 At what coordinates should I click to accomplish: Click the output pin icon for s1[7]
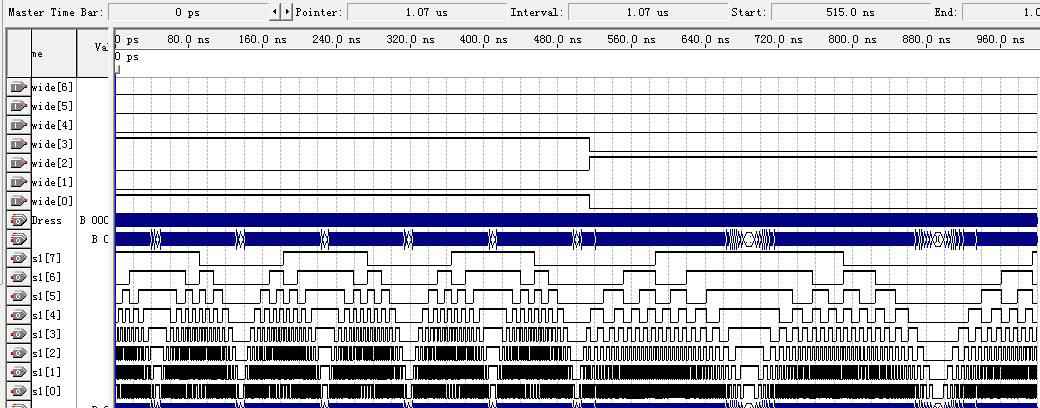click(18, 258)
